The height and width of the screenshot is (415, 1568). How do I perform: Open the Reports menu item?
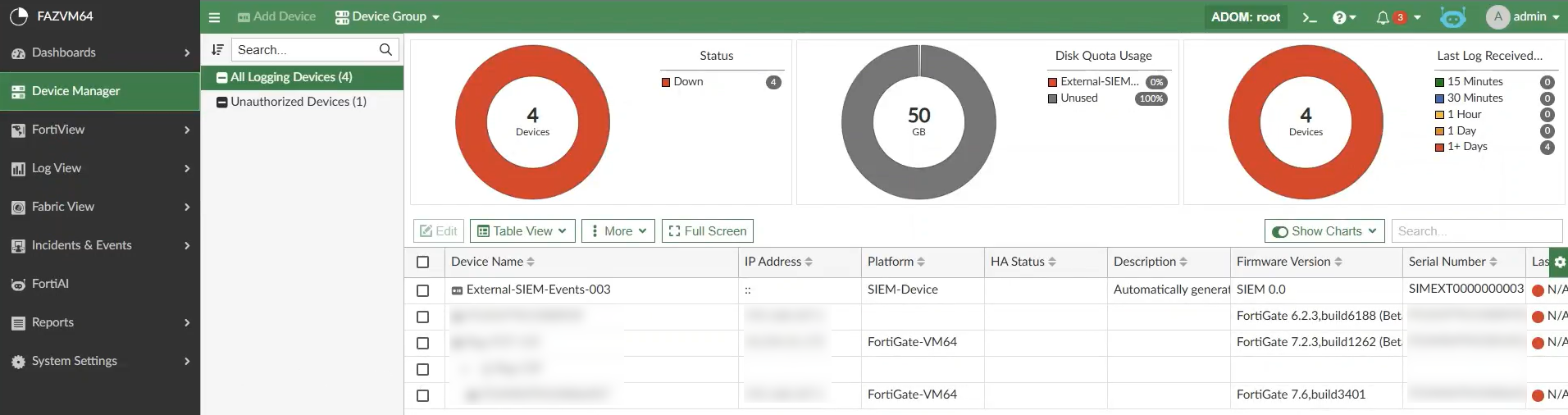click(x=100, y=322)
